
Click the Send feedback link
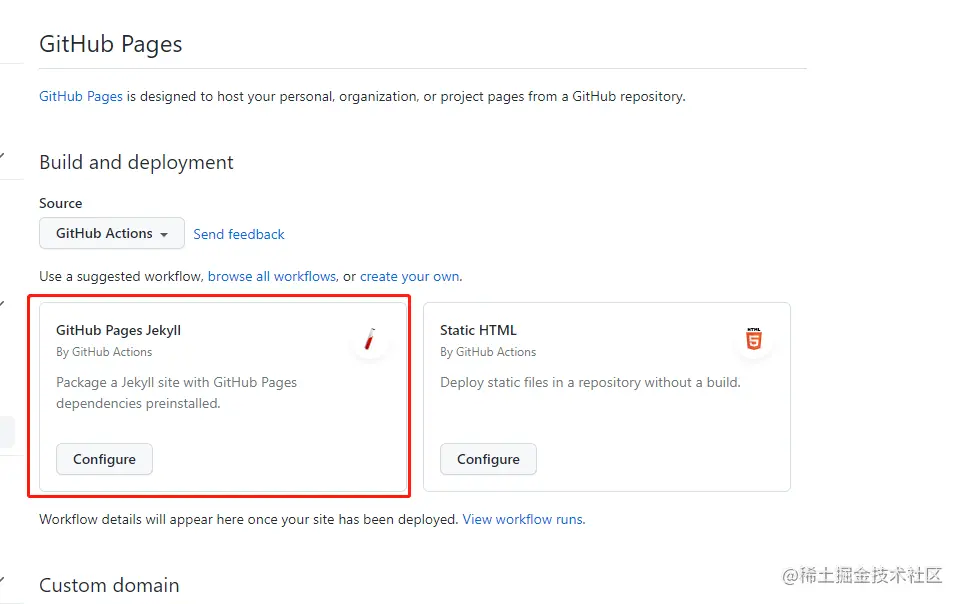click(x=239, y=234)
